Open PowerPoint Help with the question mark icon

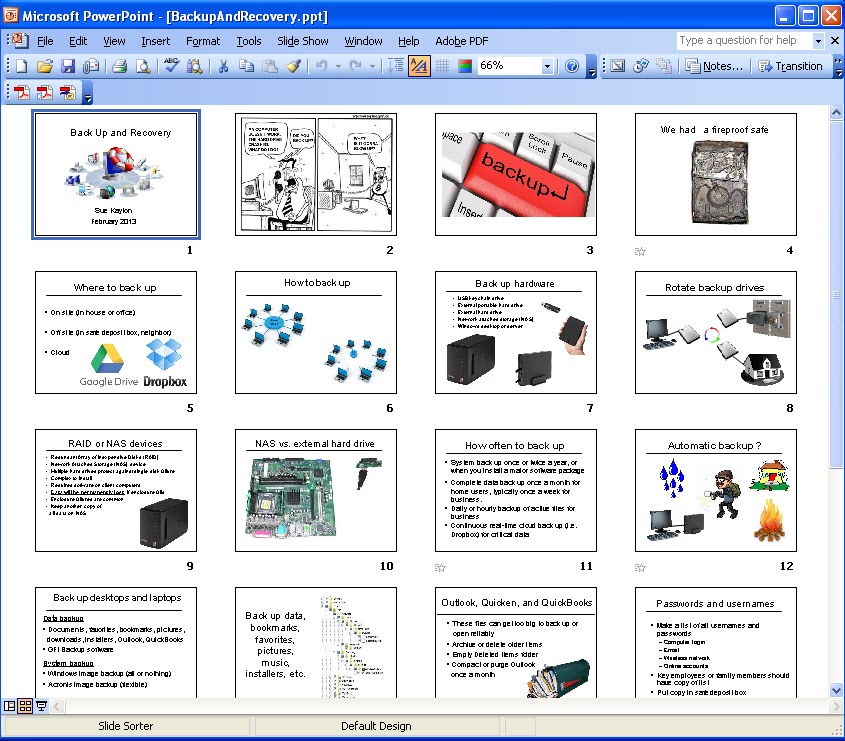(x=572, y=66)
